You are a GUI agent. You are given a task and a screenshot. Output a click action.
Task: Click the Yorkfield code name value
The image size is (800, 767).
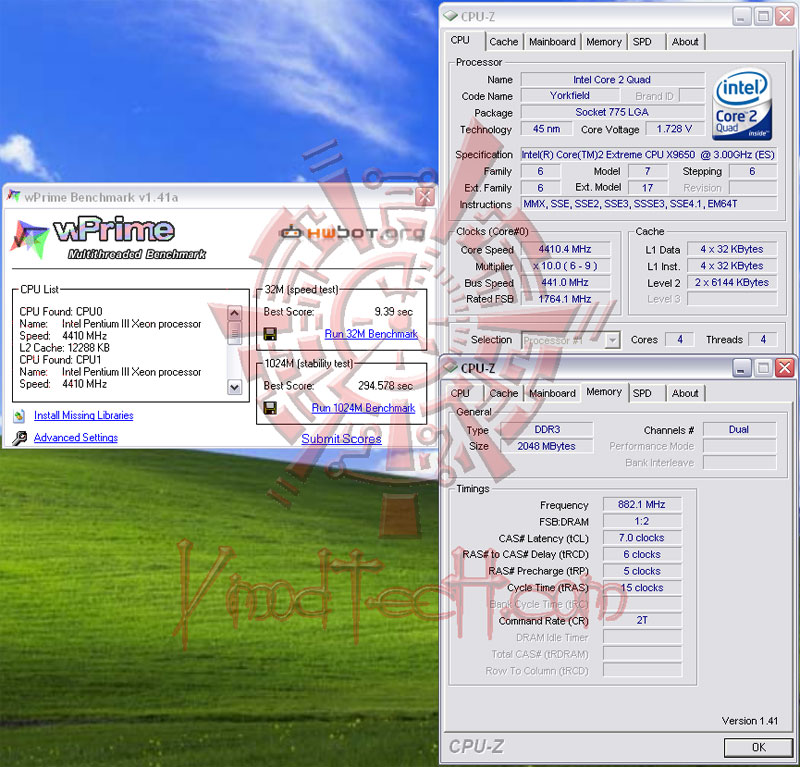(570, 95)
